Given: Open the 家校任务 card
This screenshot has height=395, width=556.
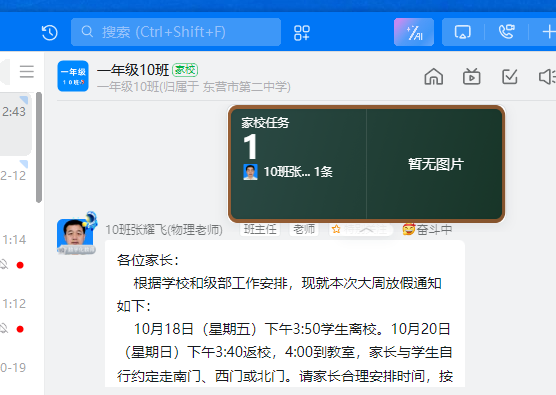Looking at the screenshot, I should click(367, 164).
